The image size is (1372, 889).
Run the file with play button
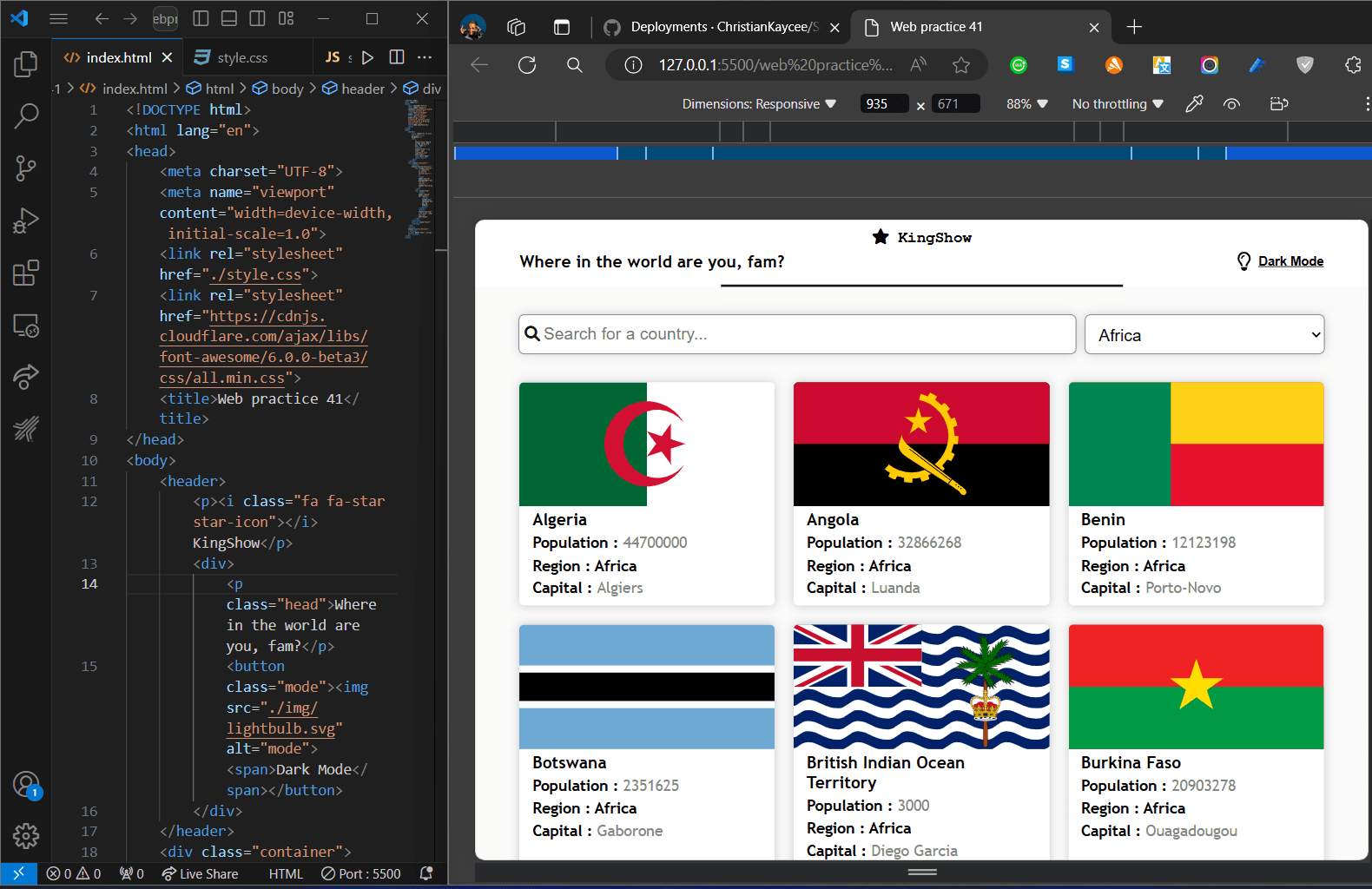pyautogui.click(x=367, y=57)
